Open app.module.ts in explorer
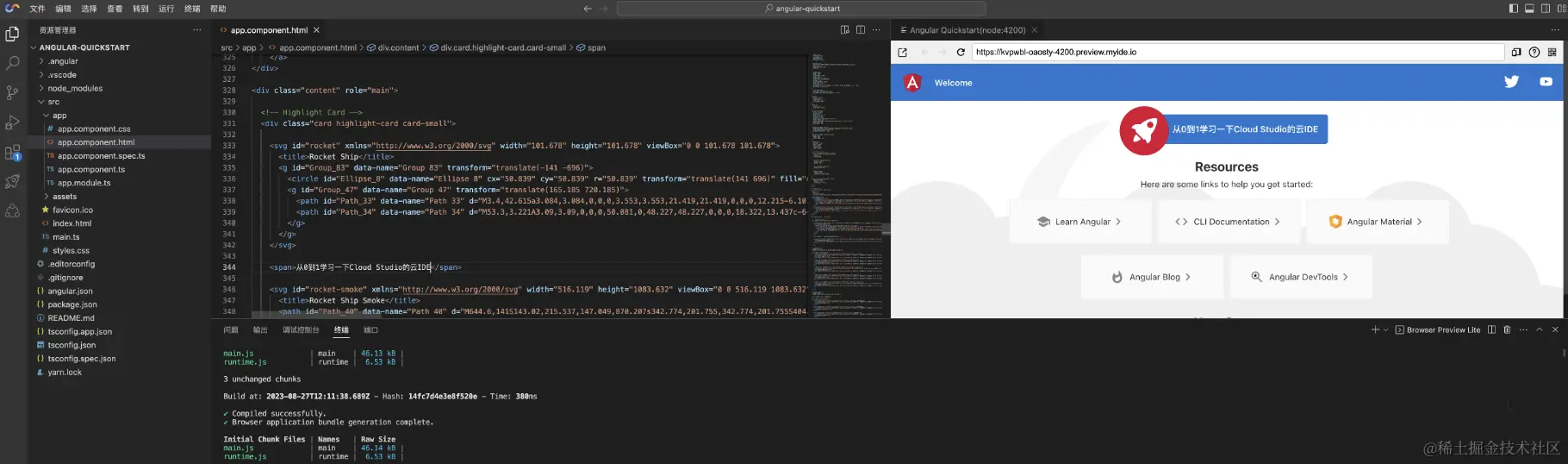 pos(84,183)
